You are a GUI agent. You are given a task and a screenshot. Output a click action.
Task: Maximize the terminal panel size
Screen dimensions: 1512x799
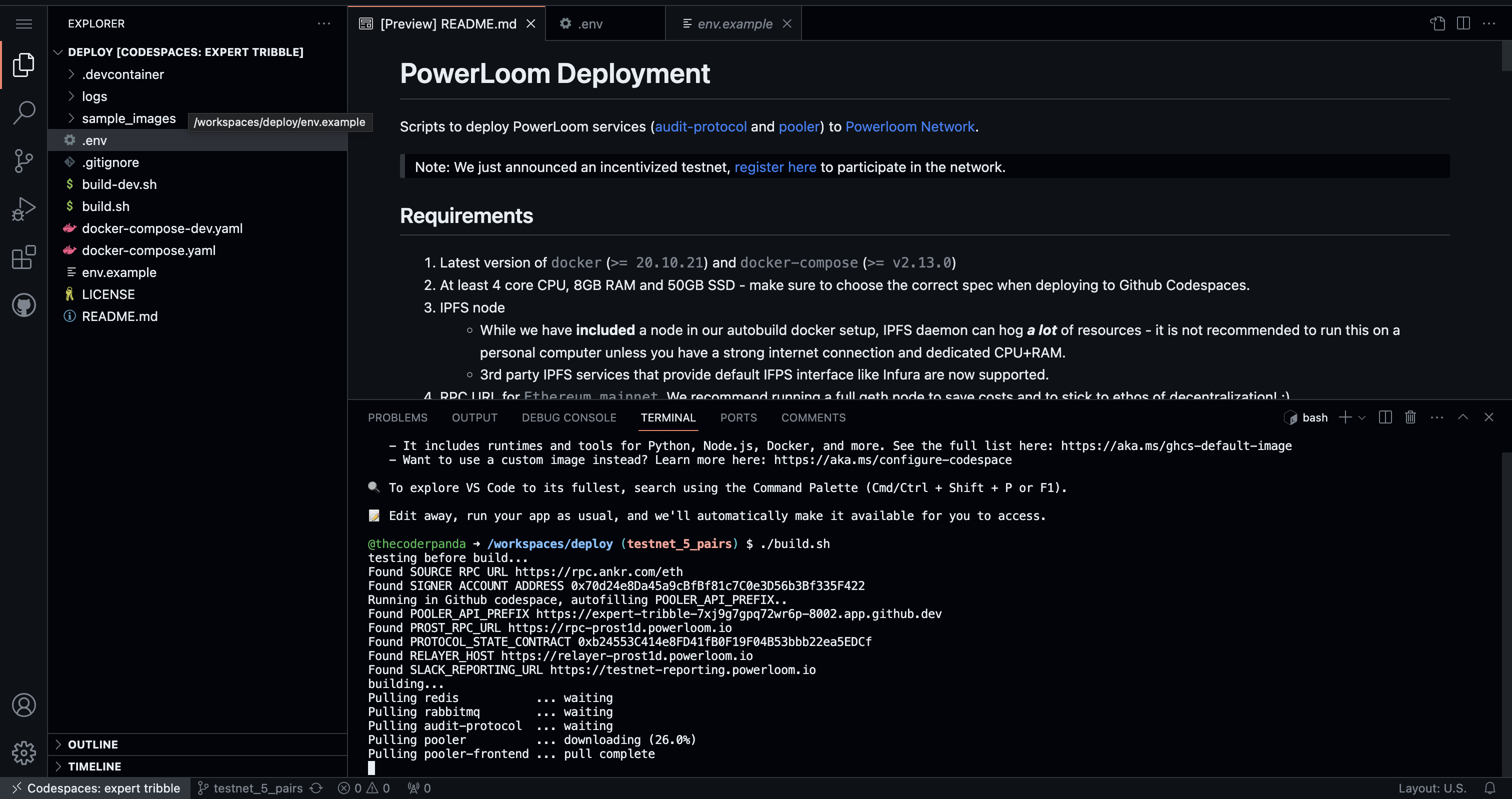[1462, 417]
